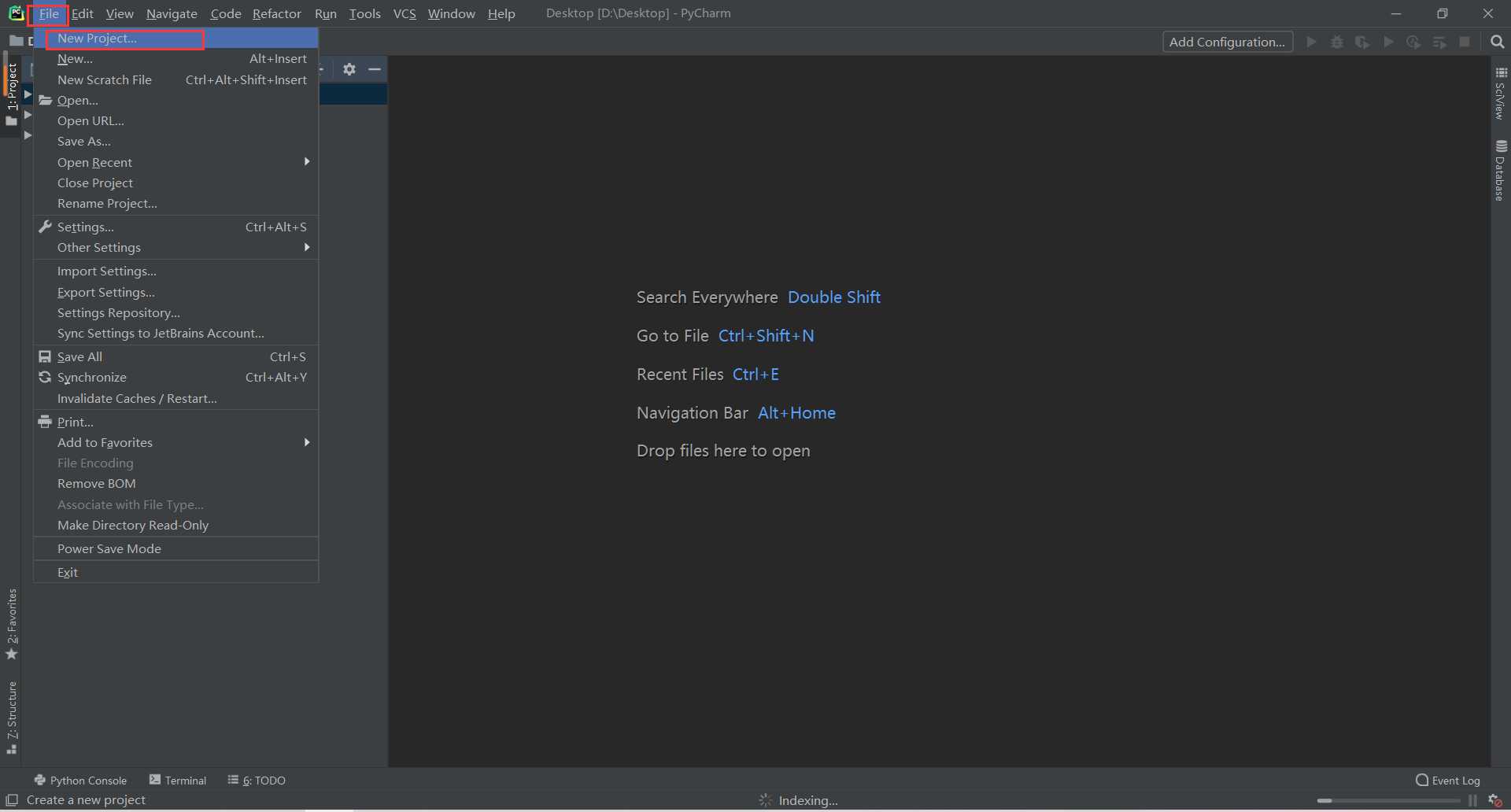This screenshot has height=812, width=1511.
Task: Open the Help menu
Action: pyautogui.click(x=501, y=13)
